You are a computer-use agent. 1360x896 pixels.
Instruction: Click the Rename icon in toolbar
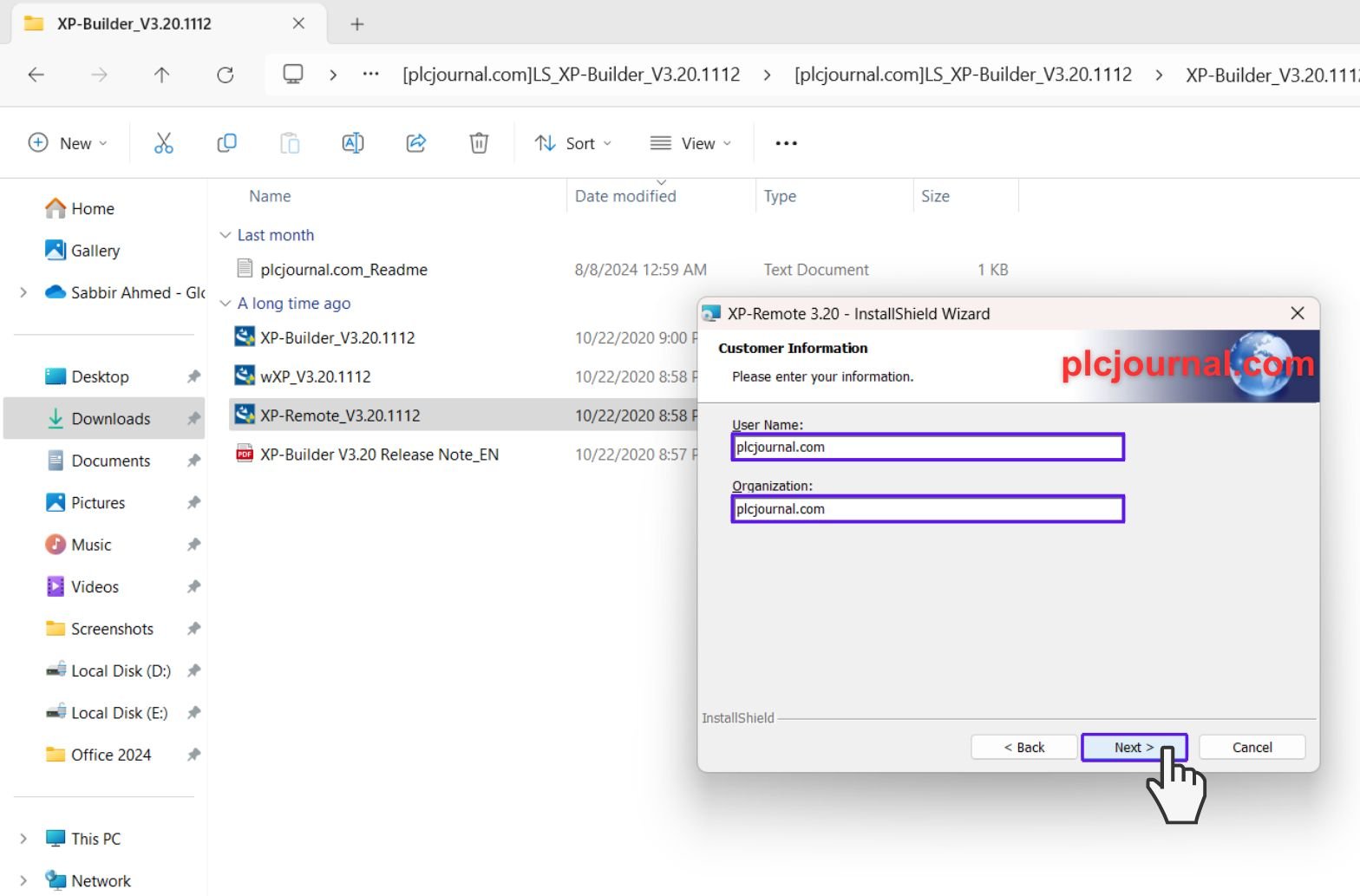point(353,143)
